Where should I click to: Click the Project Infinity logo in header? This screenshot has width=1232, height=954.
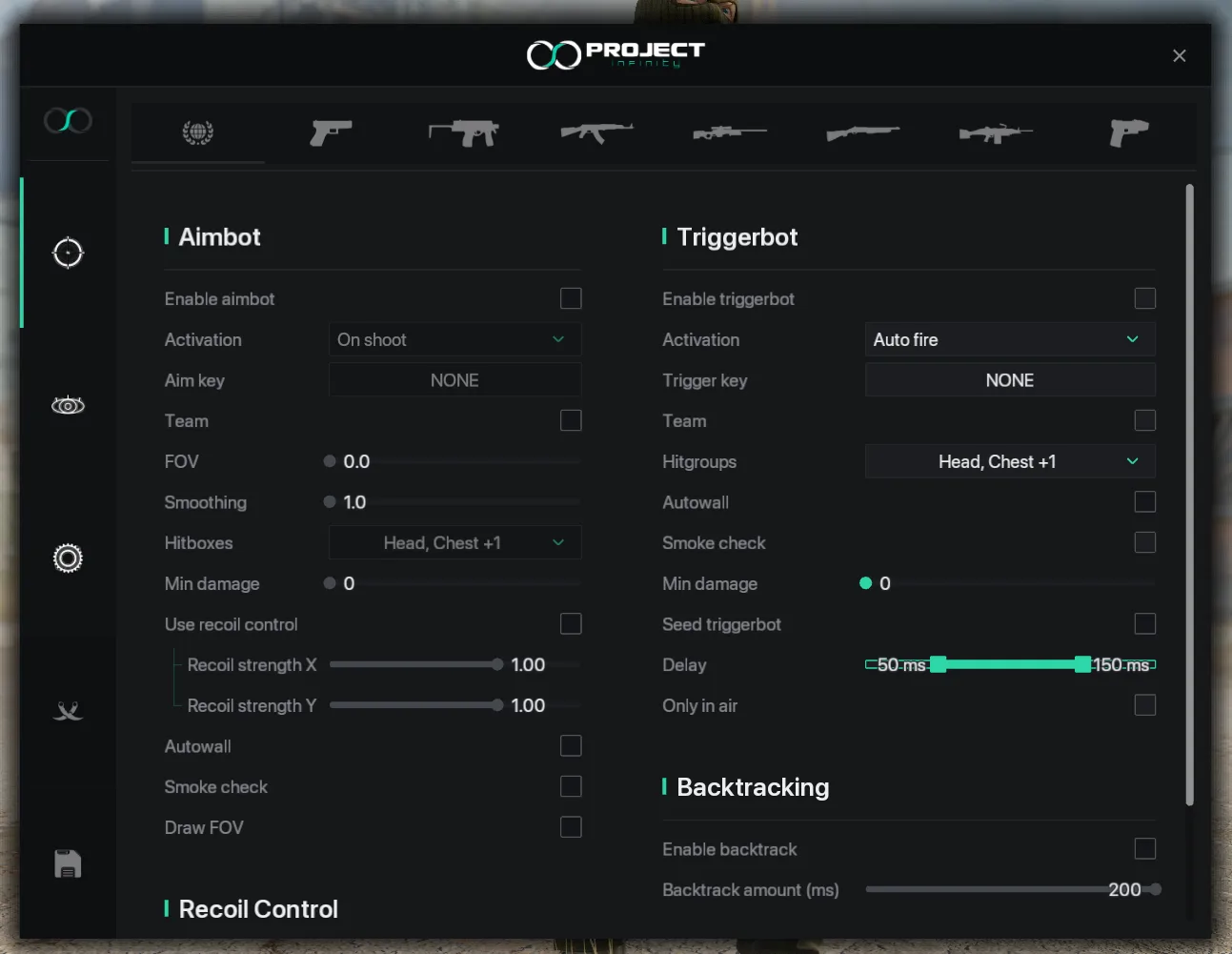click(x=616, y=54)
